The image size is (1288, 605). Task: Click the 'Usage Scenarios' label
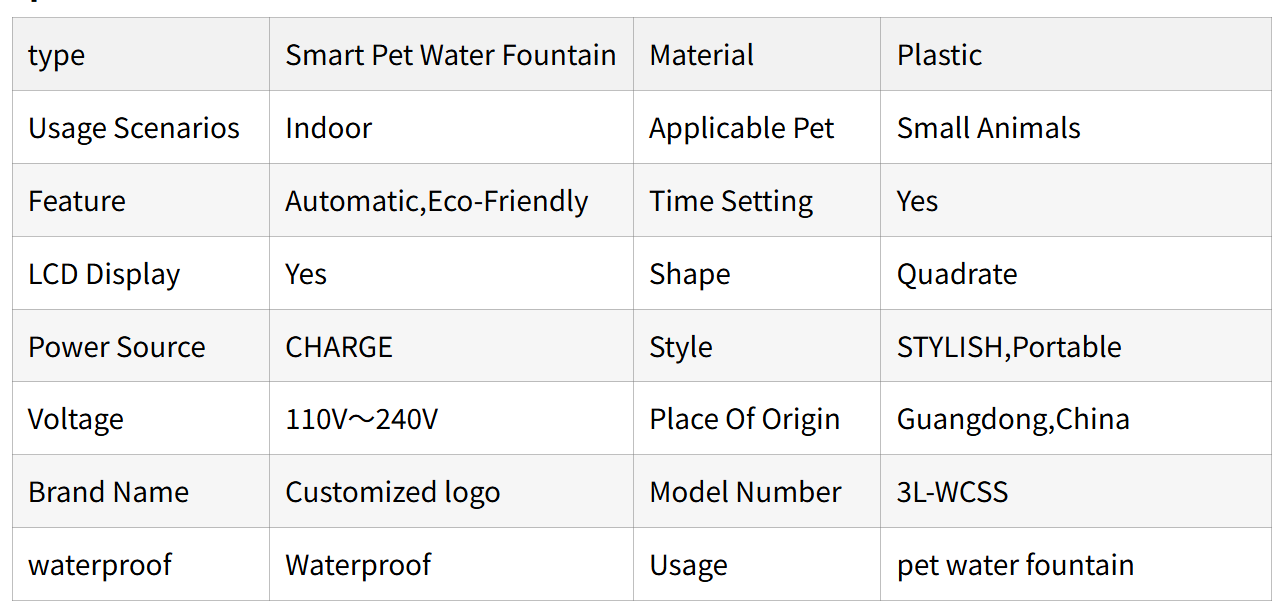coord(134,128)
